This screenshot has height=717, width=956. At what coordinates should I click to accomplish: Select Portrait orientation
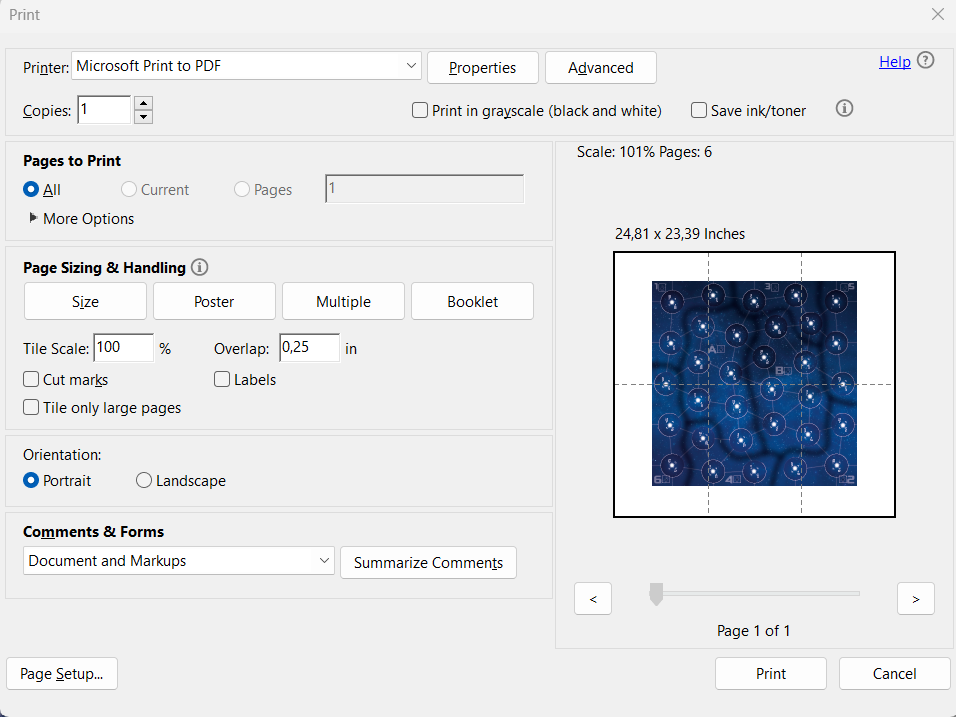[x=30, y=480]
